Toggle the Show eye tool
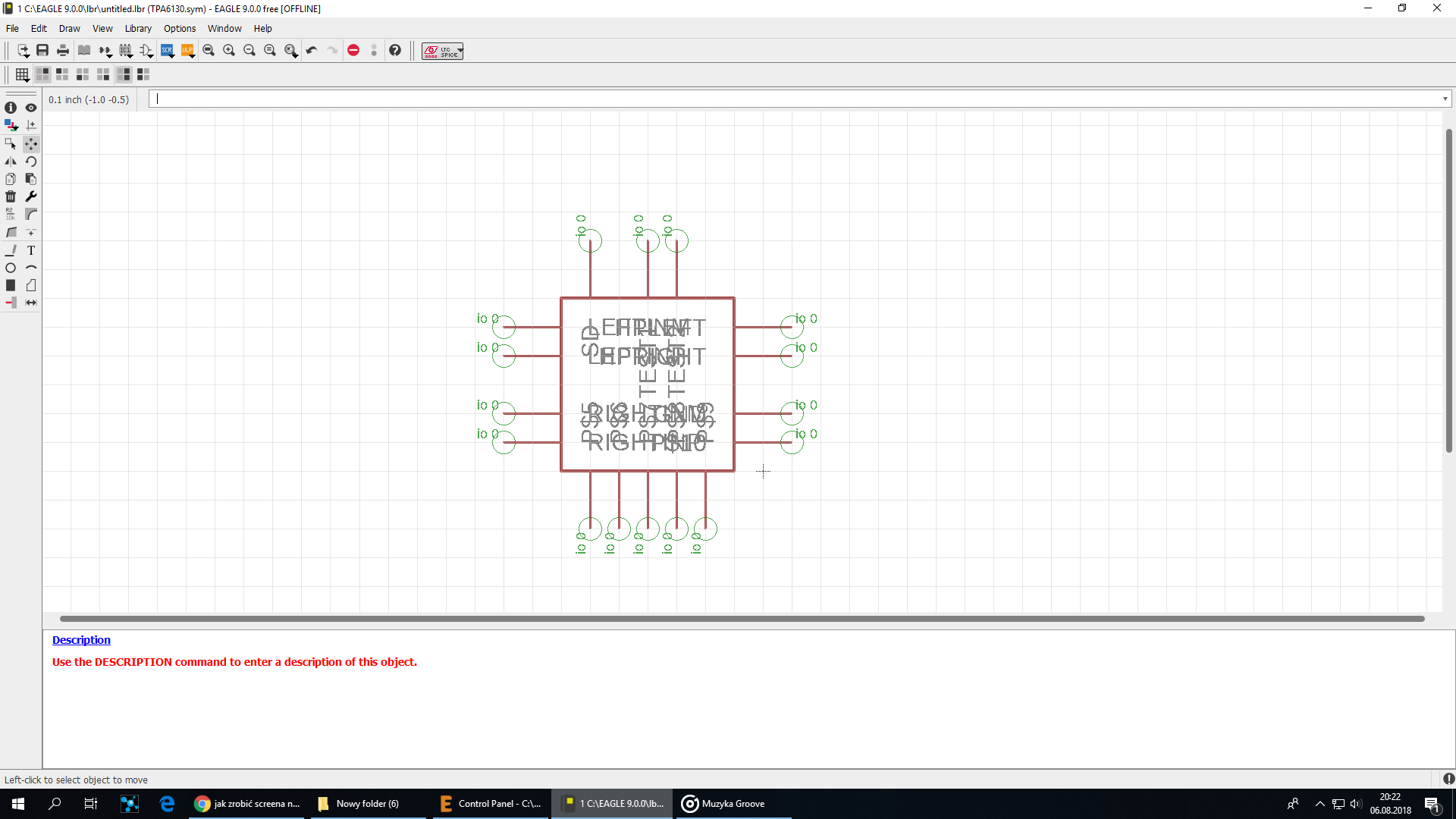The width and height of the screenshot is (1456, 819). 31,108
